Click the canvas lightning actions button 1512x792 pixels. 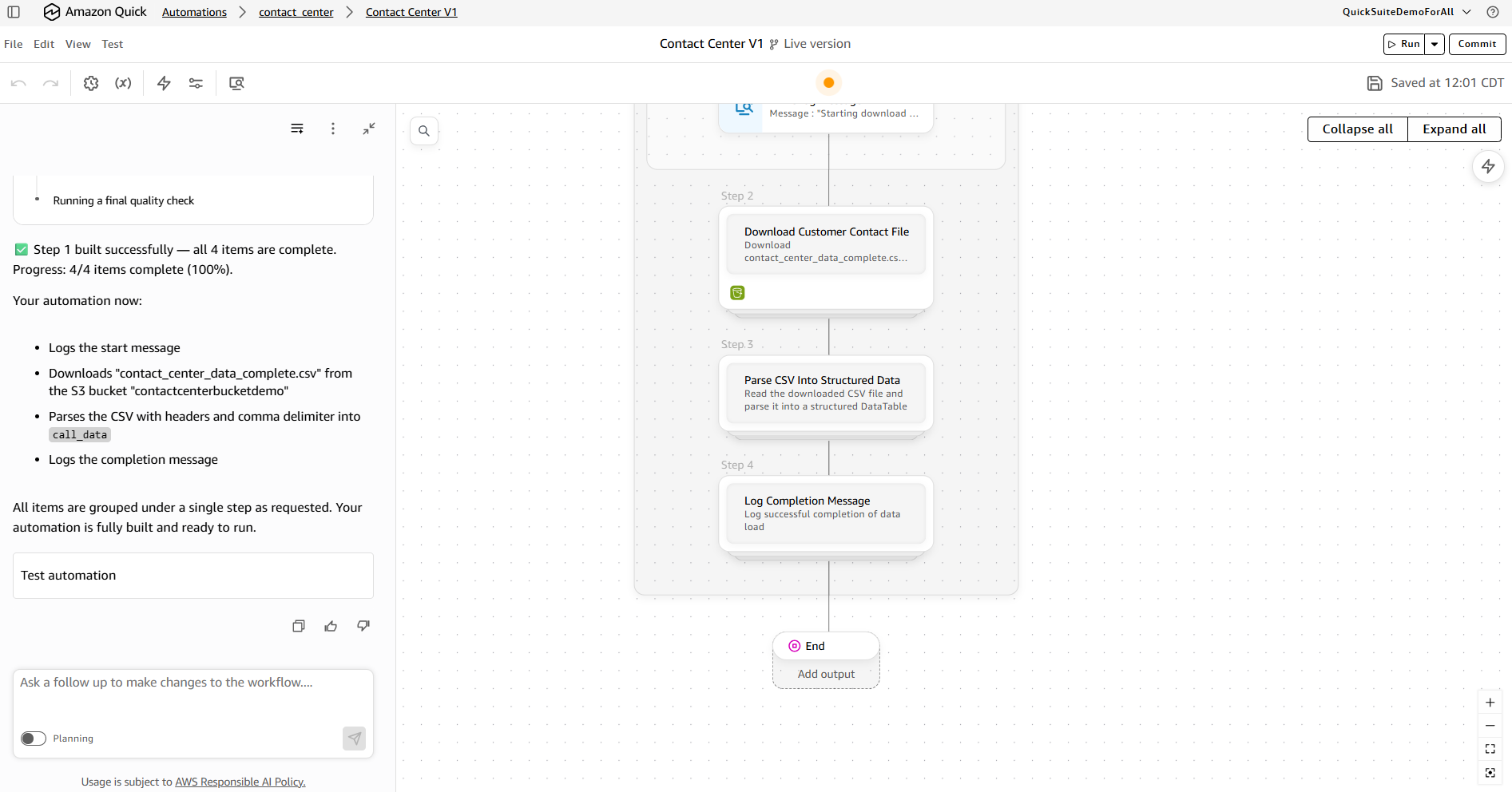click(x=1488, y=167)
